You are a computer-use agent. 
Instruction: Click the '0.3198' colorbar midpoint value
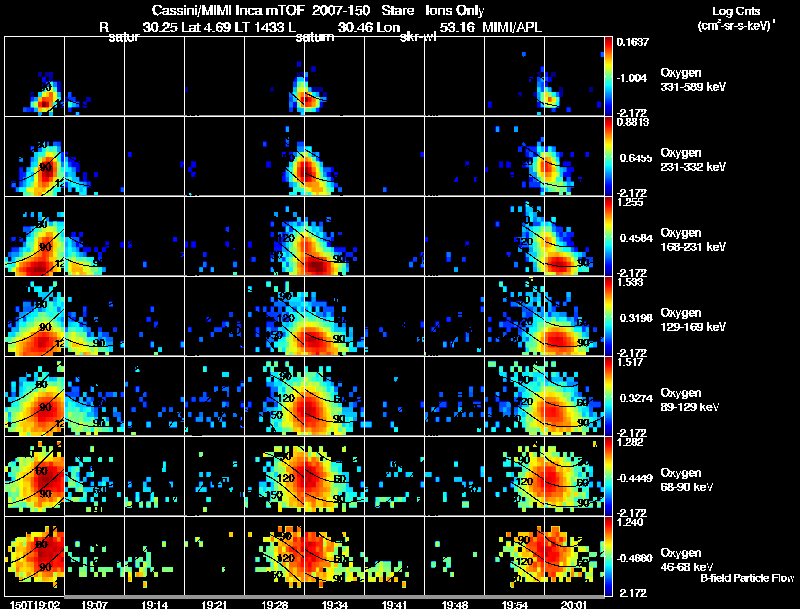pos(636,318)
